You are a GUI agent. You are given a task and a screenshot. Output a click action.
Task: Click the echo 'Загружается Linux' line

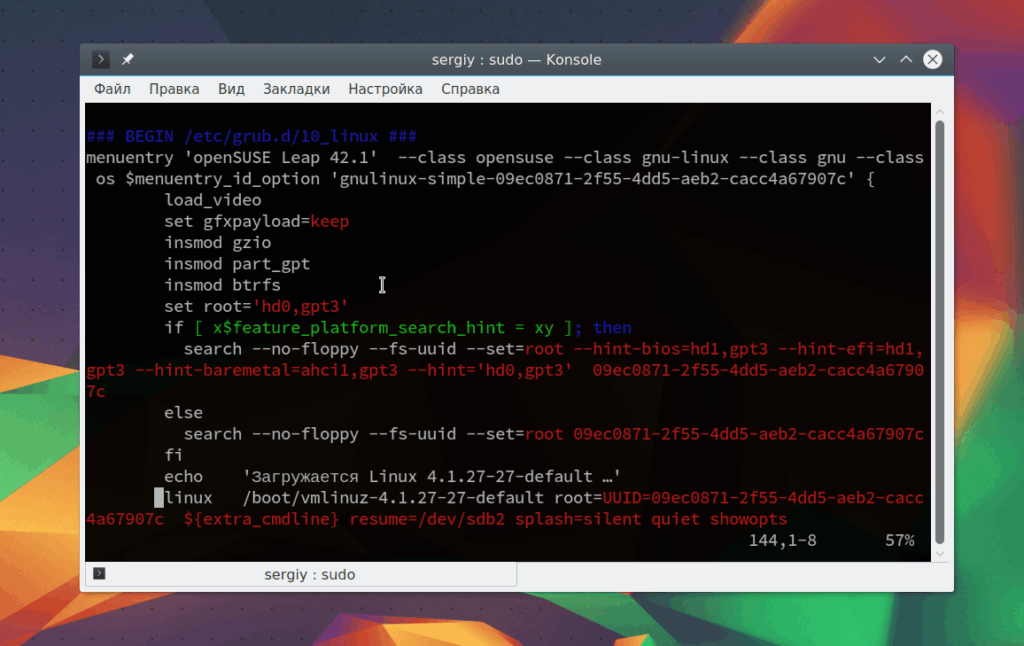coord(392,476)
